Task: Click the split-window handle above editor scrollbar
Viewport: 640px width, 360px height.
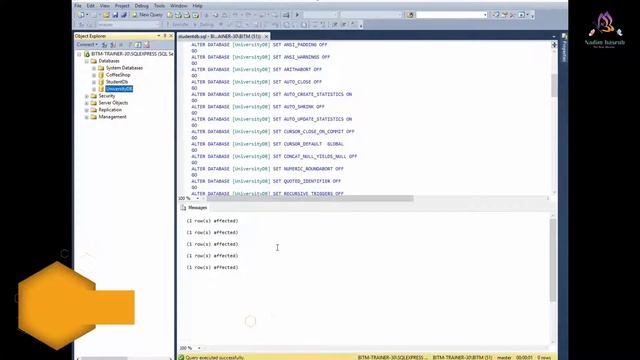Action: pos(554,45)
